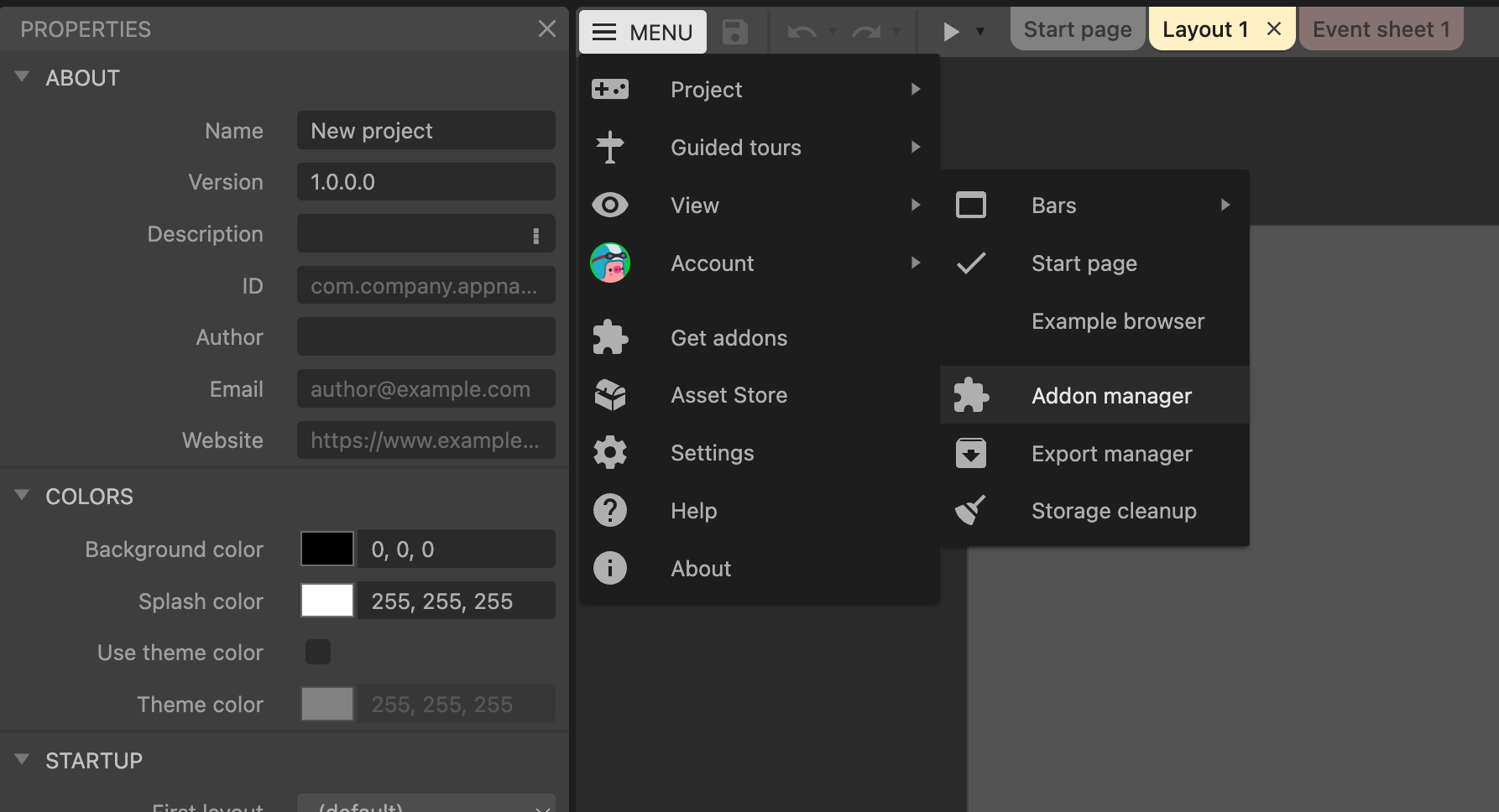Click the Asset Store box icon

point(610,395)
